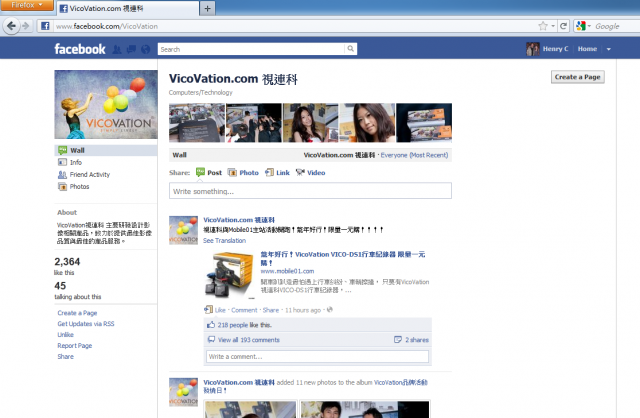Image resolution: width=640 pixels, height=418 pixels.
Task: Open second photostrip thumbnail
Action: click(x=254, y=122)
